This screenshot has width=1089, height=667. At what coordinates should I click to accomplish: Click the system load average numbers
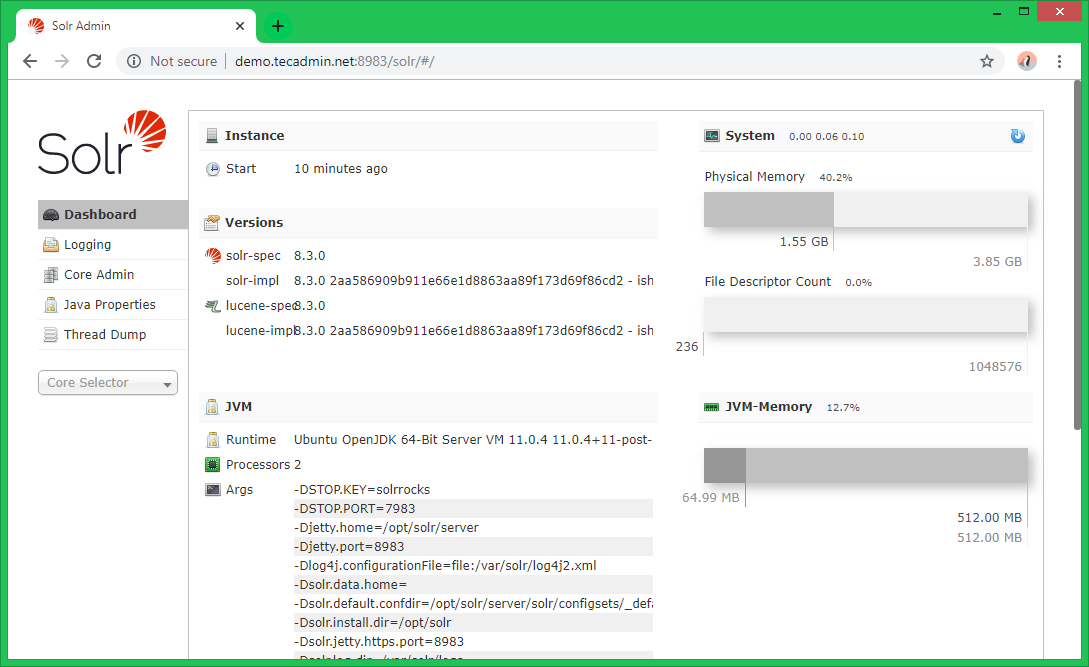[x=826, y=137]
